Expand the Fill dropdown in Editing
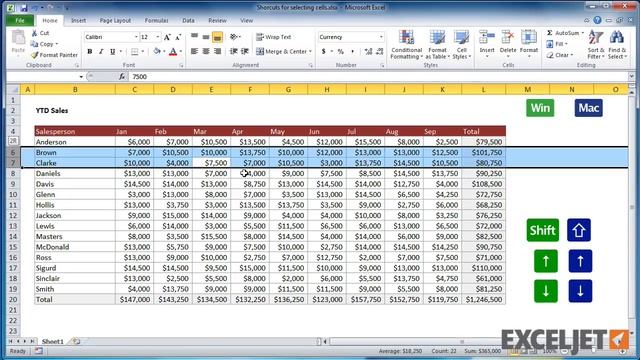The width and height of the screenshot is (640, 360). (567, 44)
